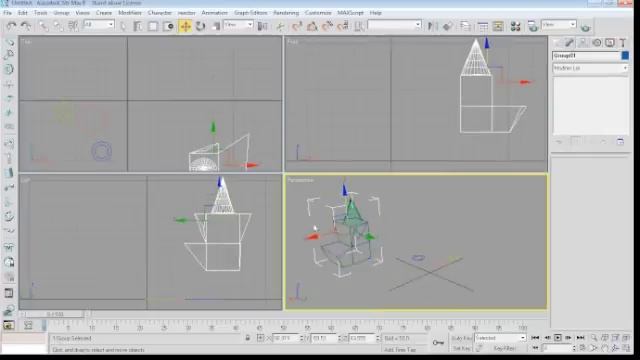Toggle the Selection Lock padlock
640x360 pixels.
(x=247, y=338)
